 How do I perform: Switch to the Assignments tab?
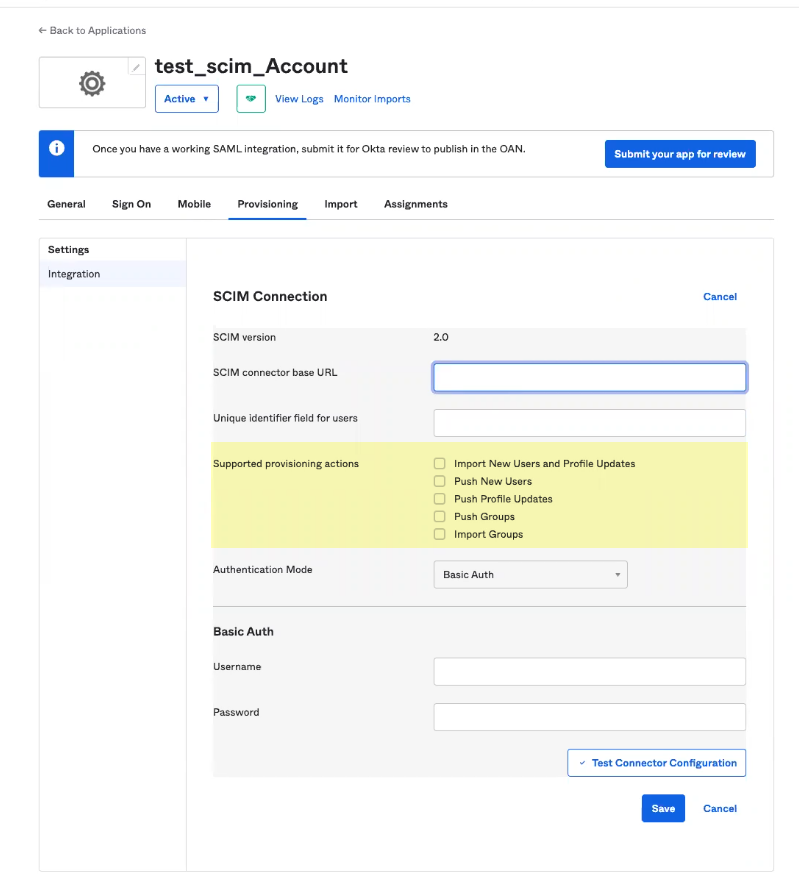415,204
